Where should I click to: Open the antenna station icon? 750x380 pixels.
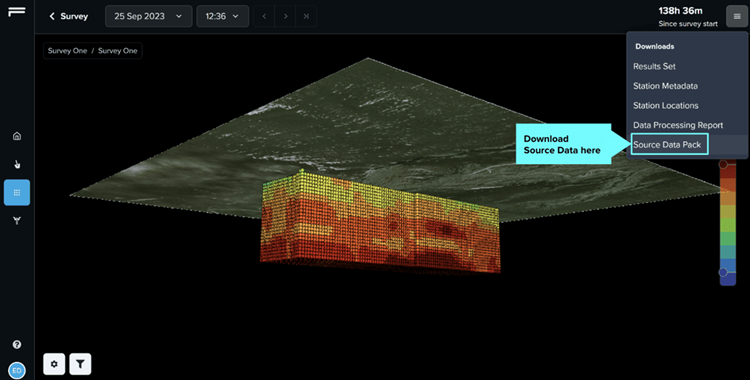17,221
